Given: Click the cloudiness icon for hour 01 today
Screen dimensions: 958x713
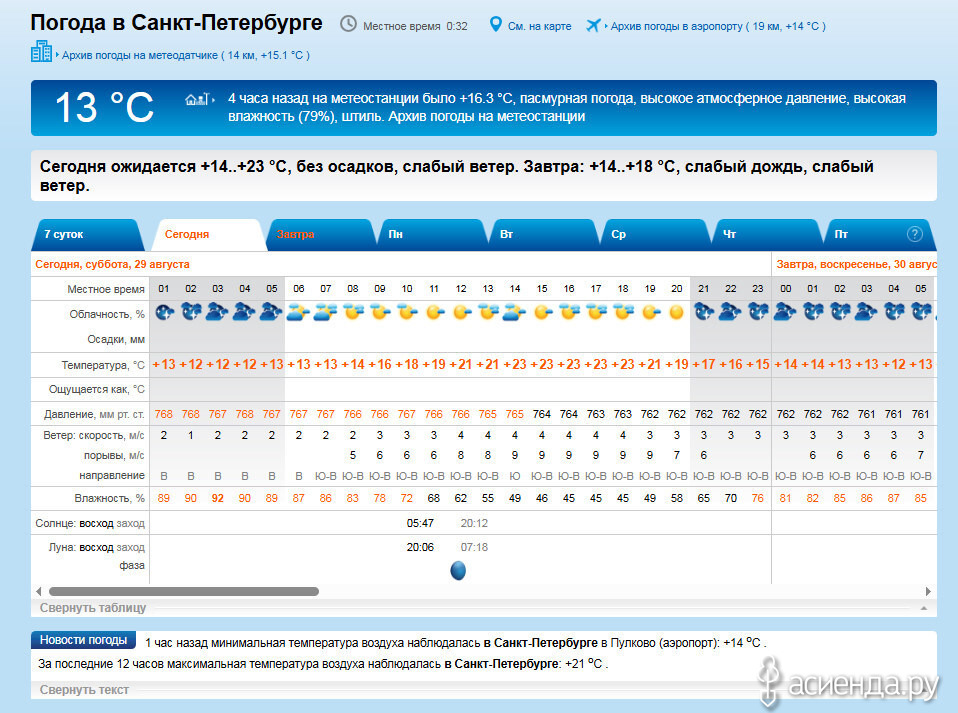Looking at the screenshot, I should click(x=164, y=313).
